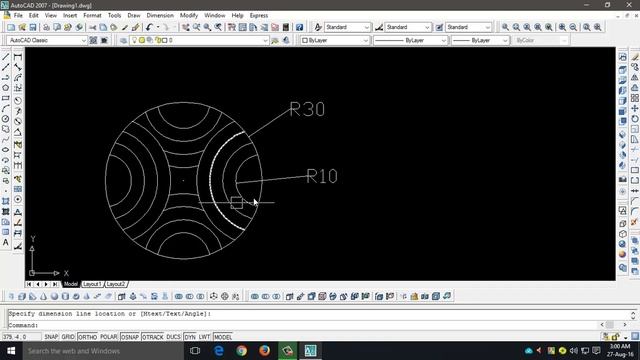Open the Format menu

point(92,16)
